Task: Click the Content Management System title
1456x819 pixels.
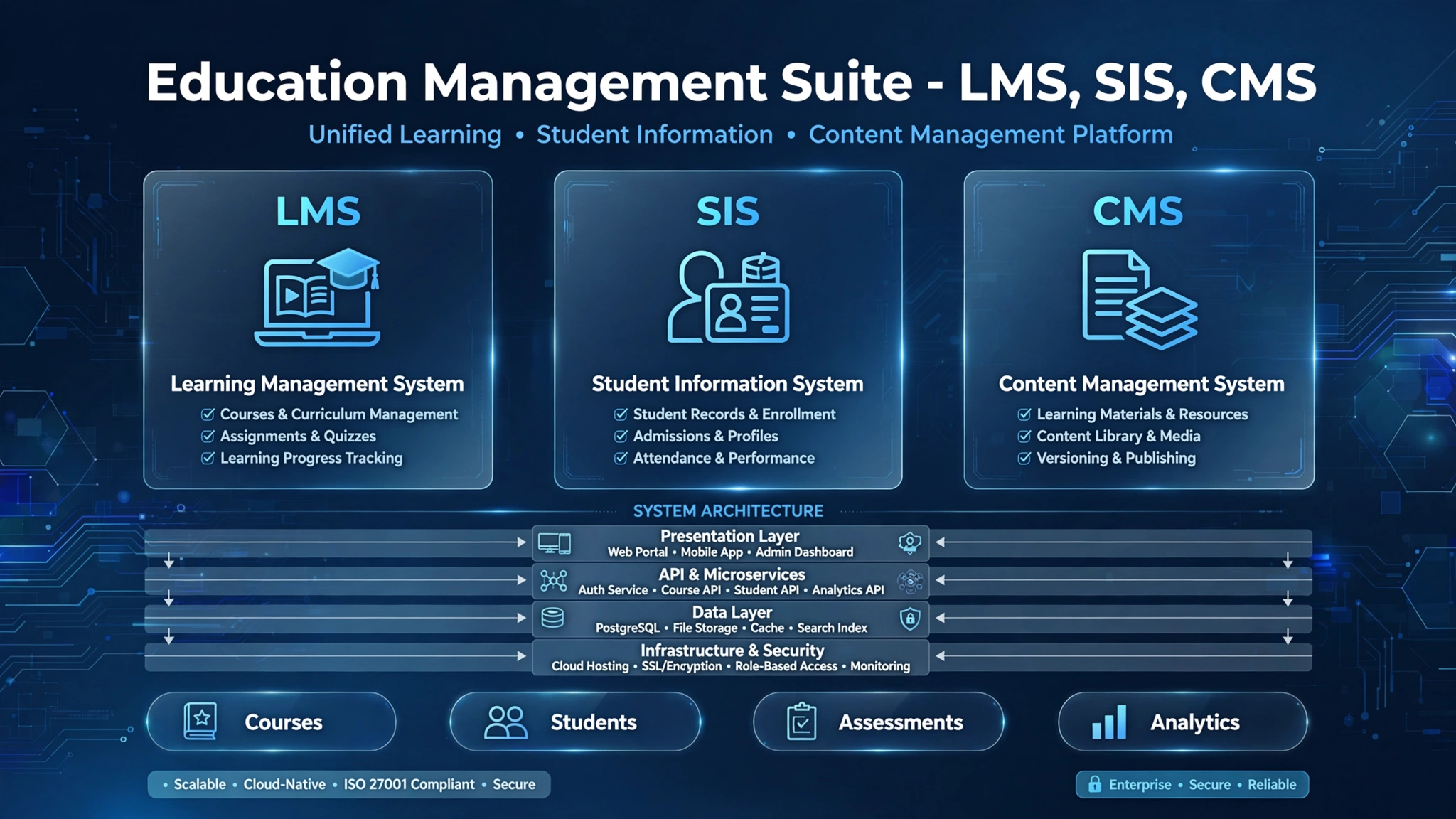Action: [x=1141, y=384]
